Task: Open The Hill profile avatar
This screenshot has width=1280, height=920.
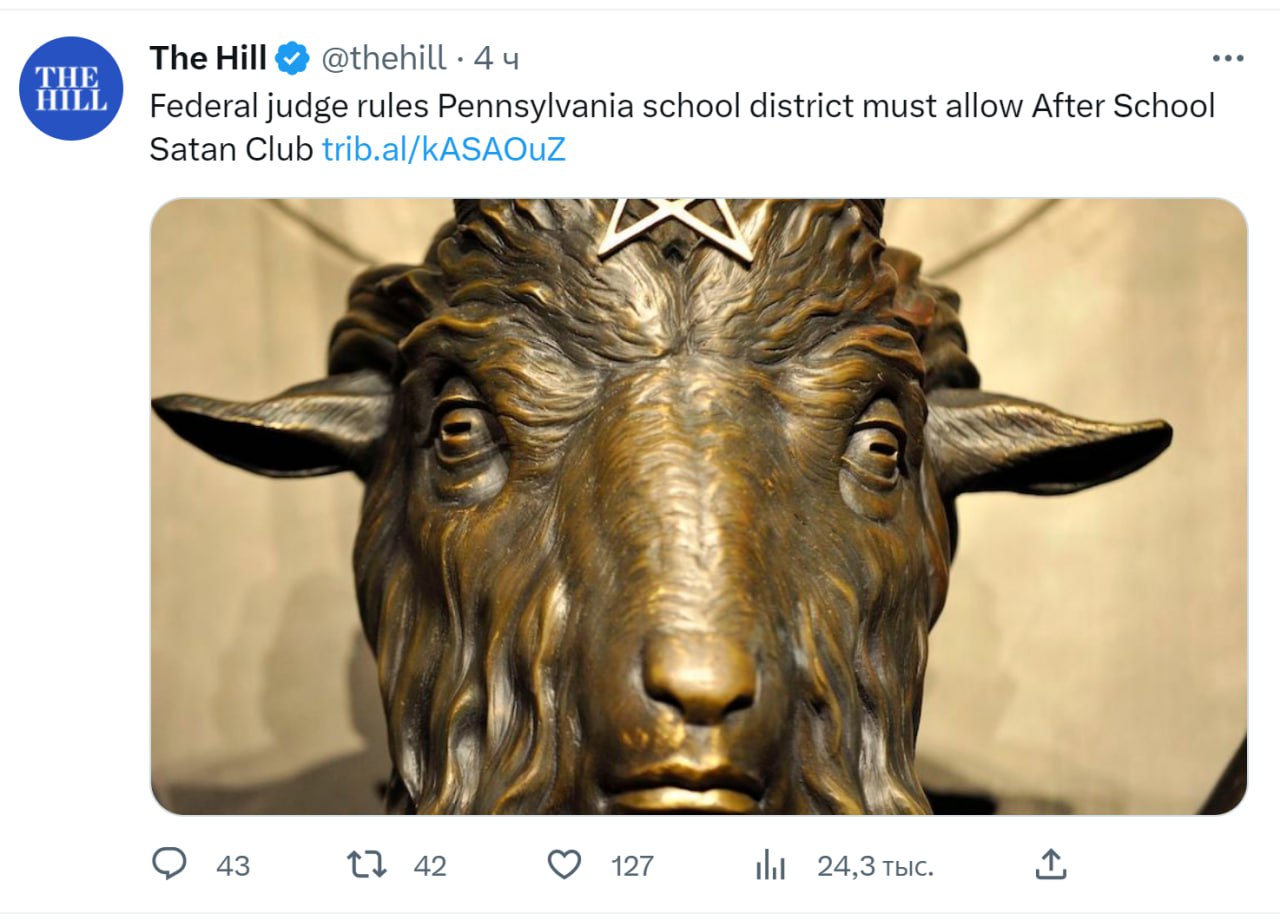Action: point(71,88)
